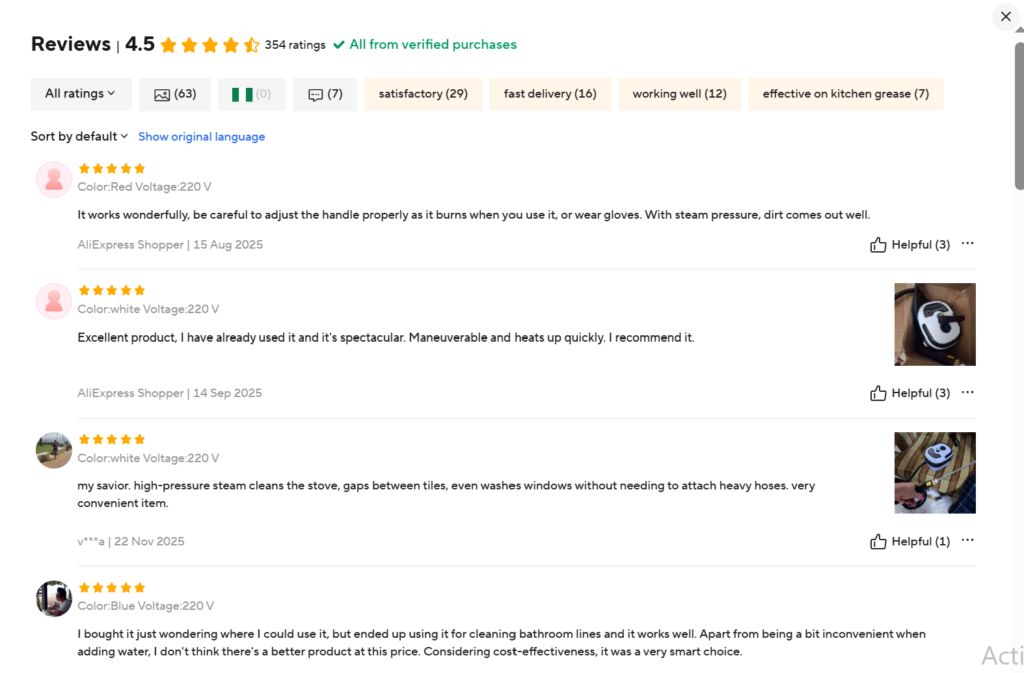This screenshot has height=673, width=1024.
Task: Click thumbs-up icon on 14 Sep review
Action: tap(878, 393)
